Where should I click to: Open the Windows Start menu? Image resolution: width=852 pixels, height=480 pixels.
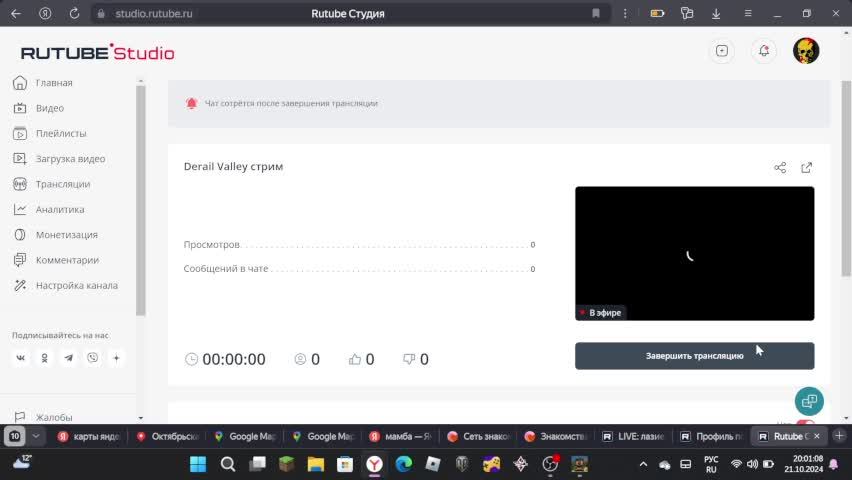(198, 464)
